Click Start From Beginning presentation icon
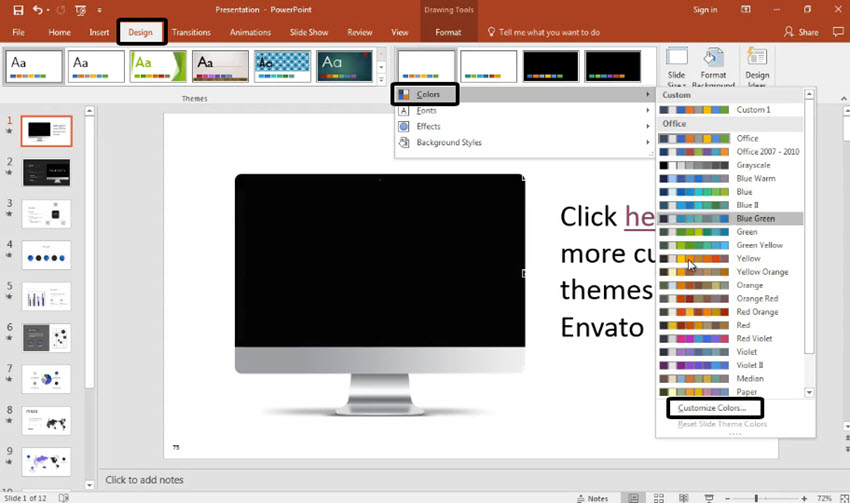The height and width of the screenshot is (503, 850). [x=80, y=10]
